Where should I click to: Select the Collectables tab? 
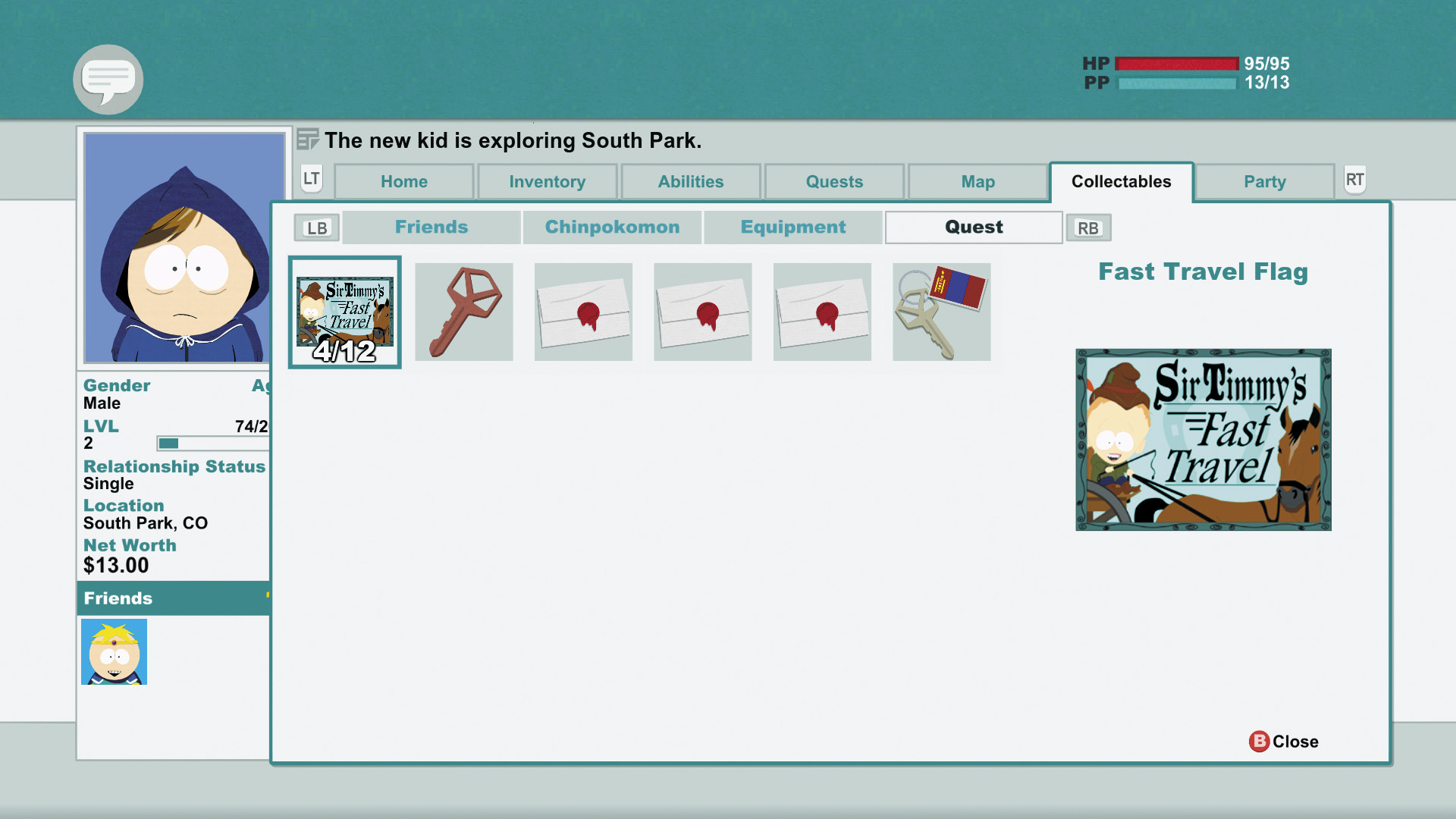1122,182
